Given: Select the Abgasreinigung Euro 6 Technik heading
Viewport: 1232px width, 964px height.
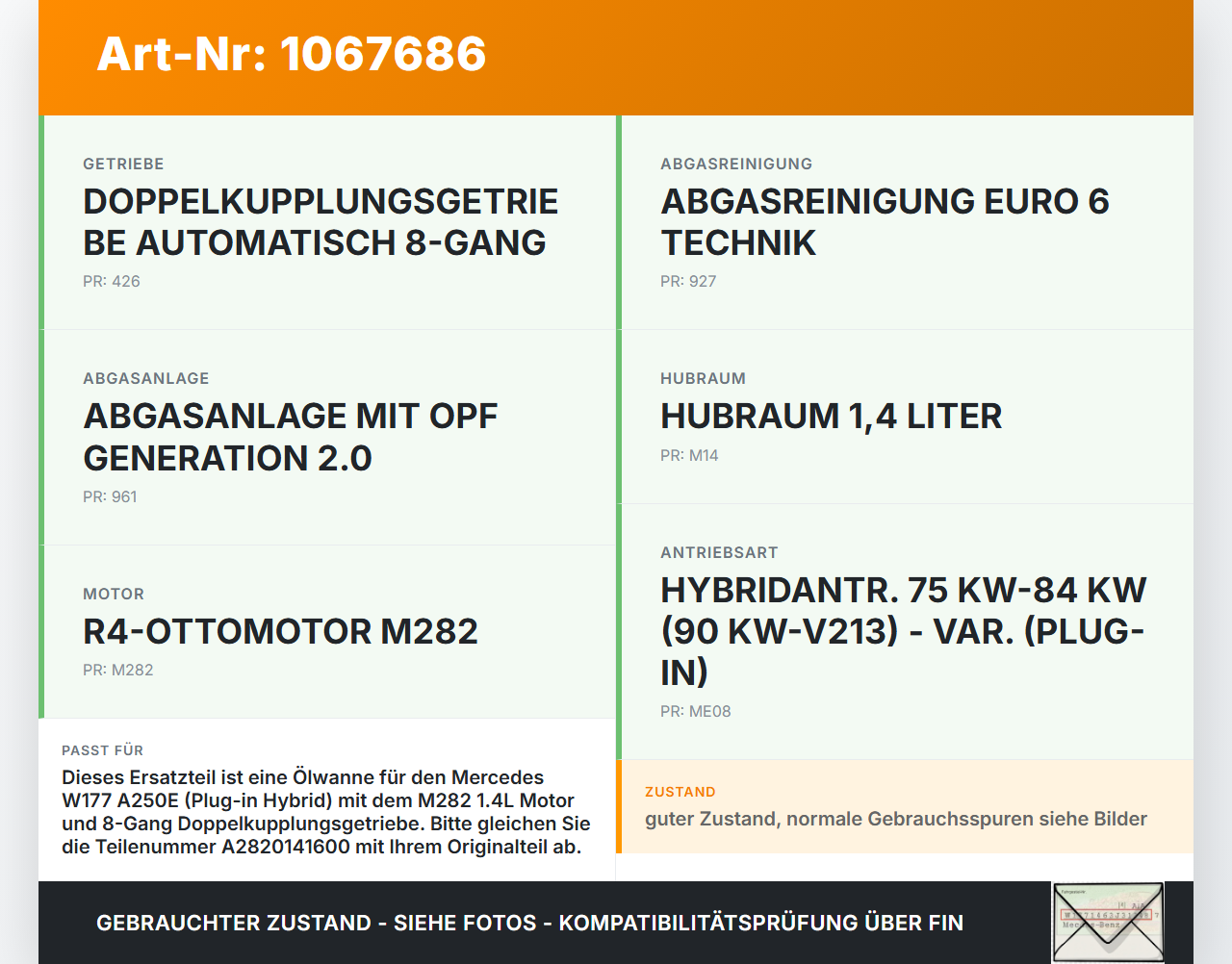Looking at the screenshot, I should click(885, 222).
